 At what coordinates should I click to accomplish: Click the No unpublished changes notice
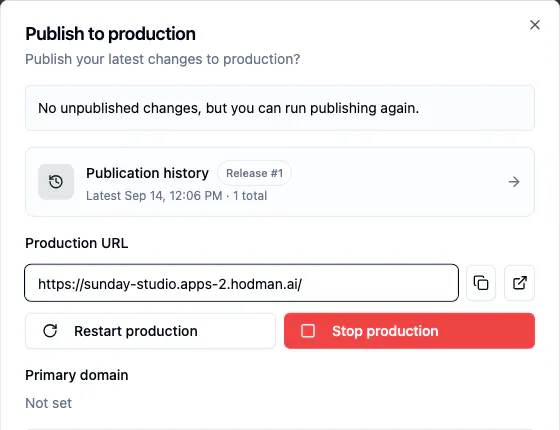(280, 108)
